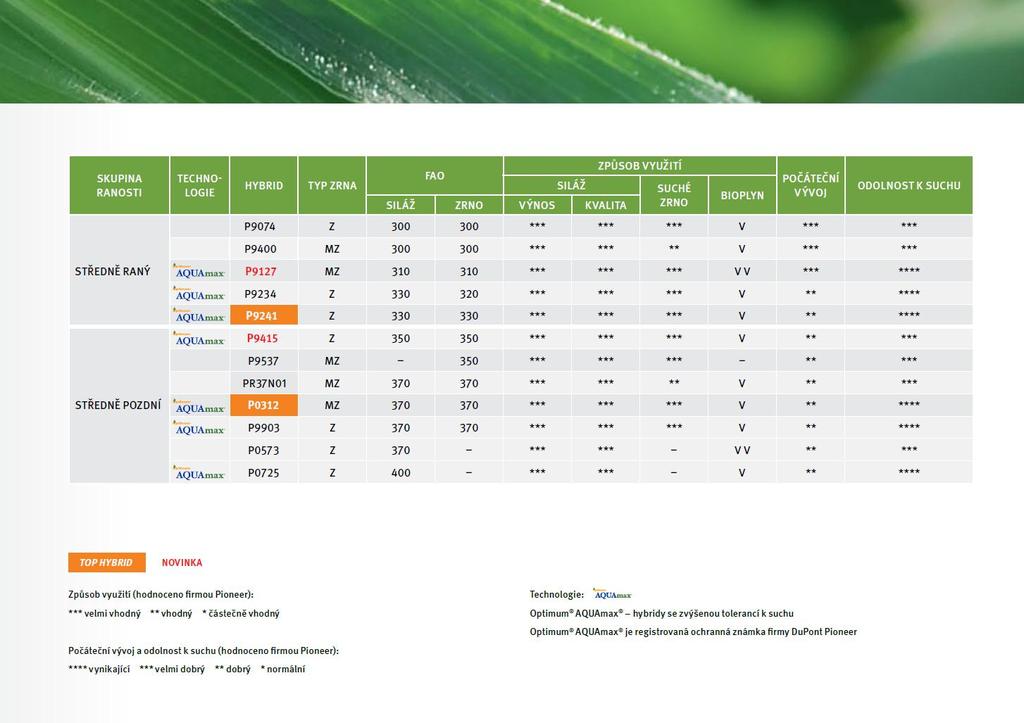1024x723 pixels.
Task: Click hybrid name P9234
Action: point(261,294)
